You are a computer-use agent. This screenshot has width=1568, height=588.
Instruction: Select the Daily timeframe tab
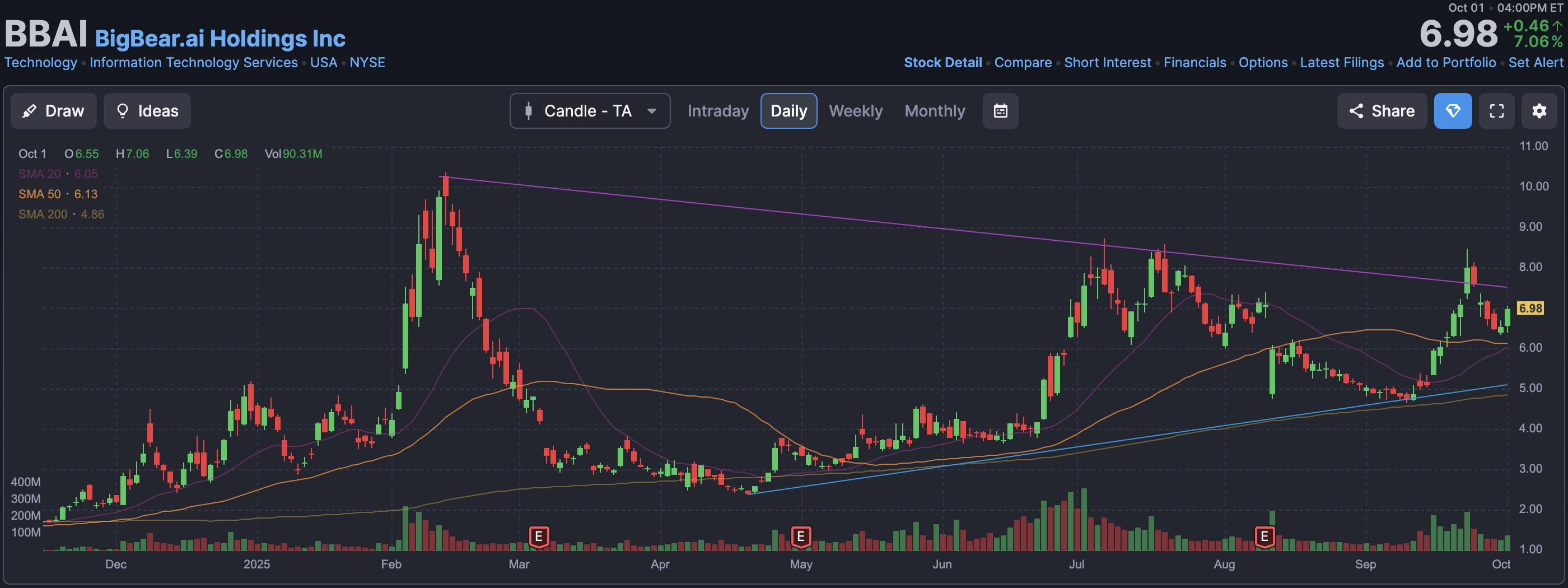pos(788,111)
